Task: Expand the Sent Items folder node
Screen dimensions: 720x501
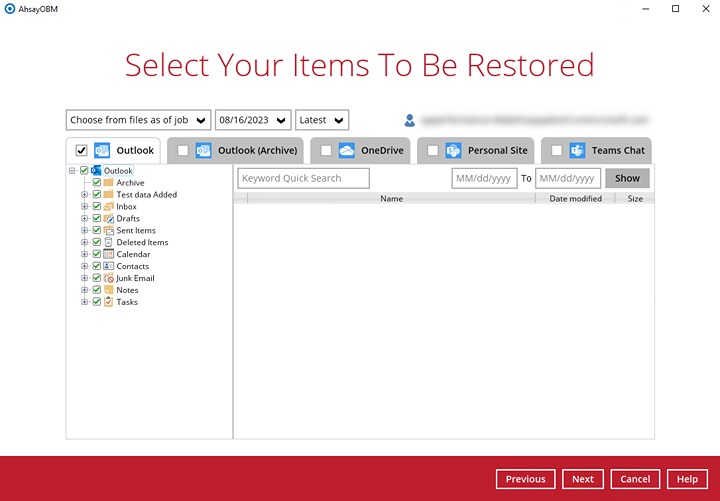Action: pos(85,231)
